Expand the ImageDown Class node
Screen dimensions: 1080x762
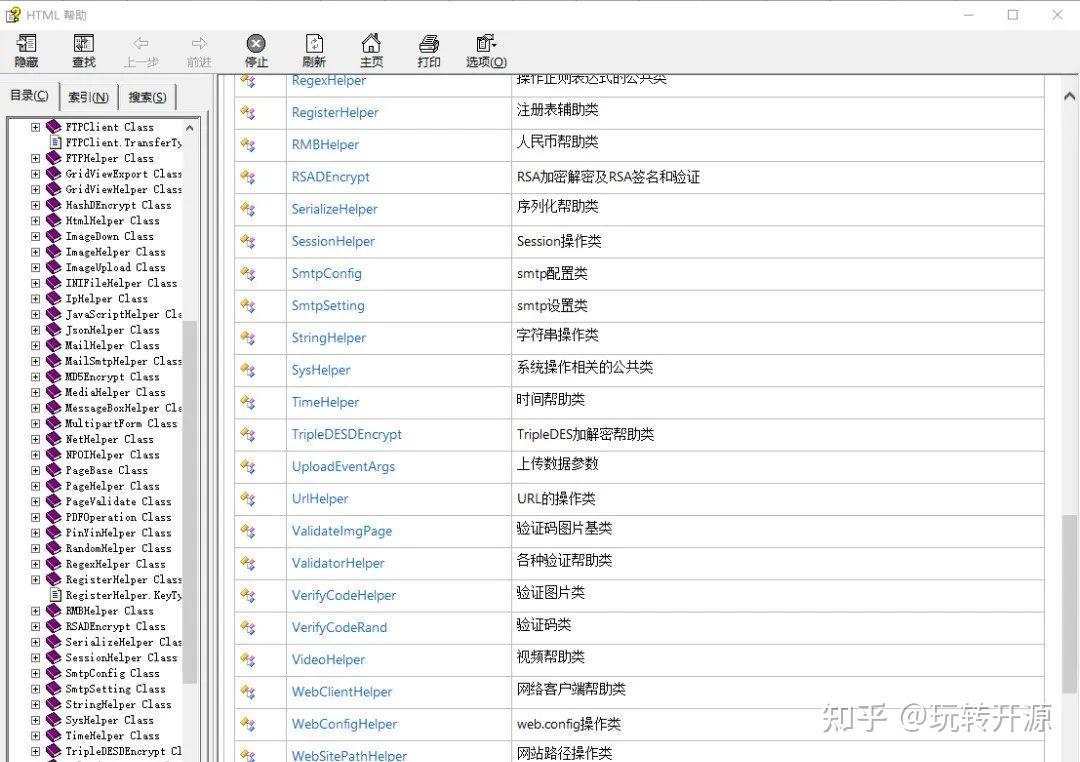[35, 236]
